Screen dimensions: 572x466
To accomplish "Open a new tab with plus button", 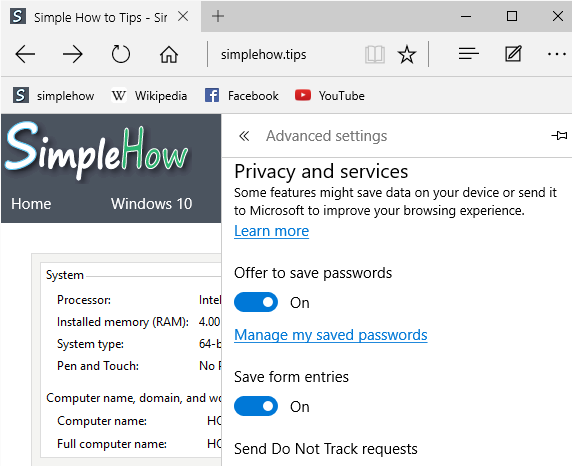I will (x=218, y=16).
